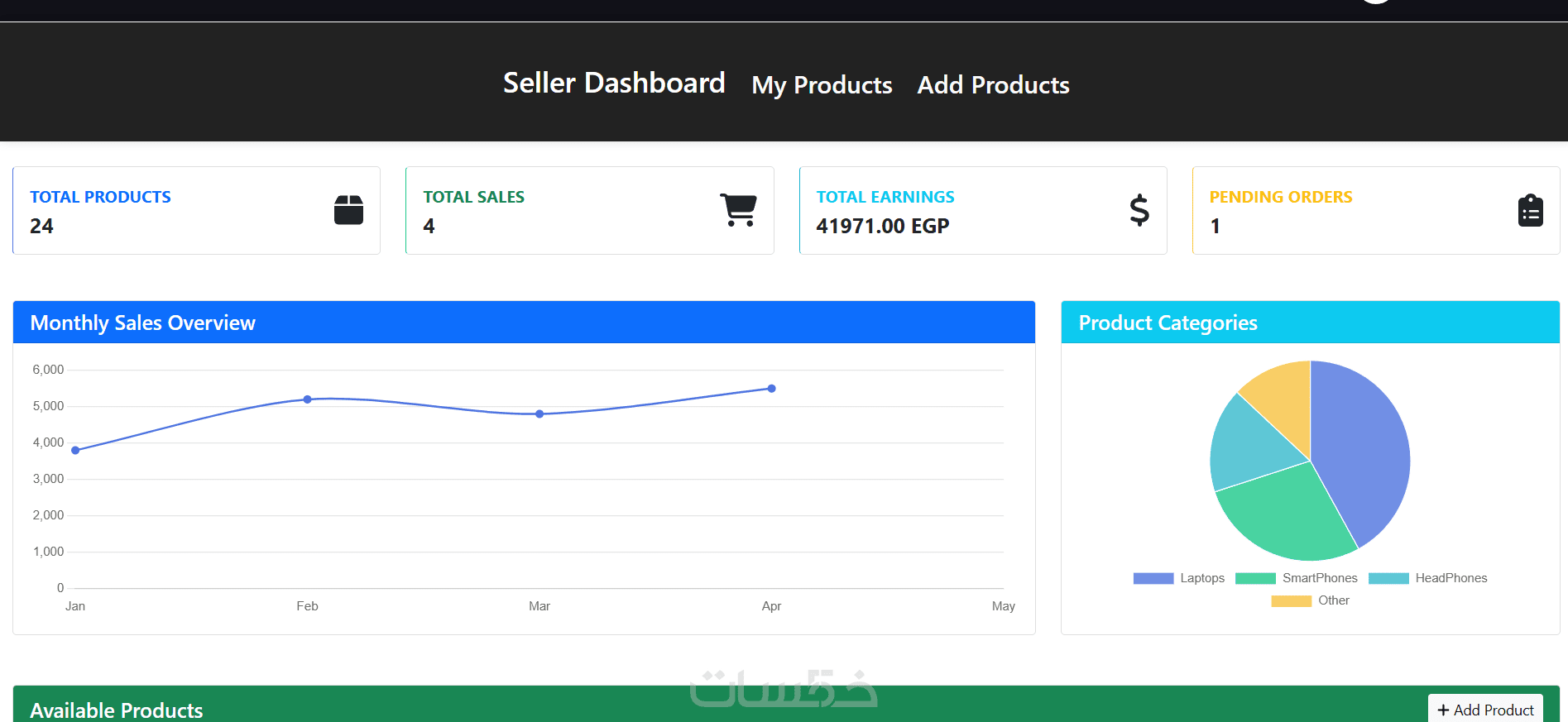Click the Total Sales shopping cart icon
Viewport: 1568px width, 722px height.
point(738,210)
